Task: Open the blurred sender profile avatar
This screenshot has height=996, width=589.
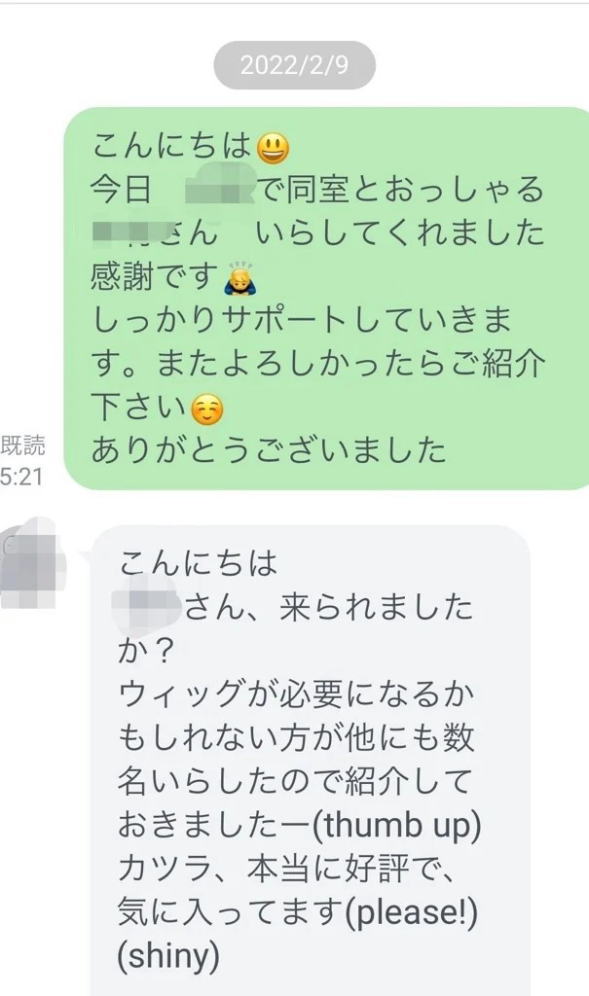Action: (x=32, y=564)
